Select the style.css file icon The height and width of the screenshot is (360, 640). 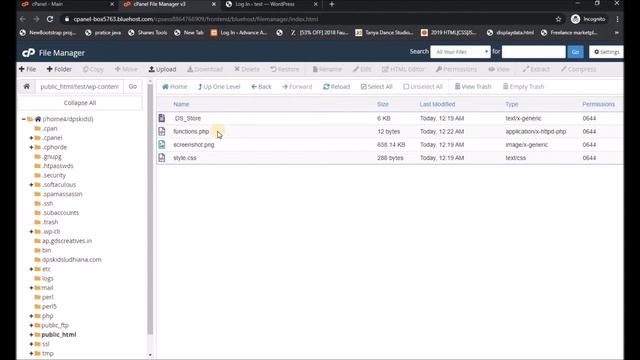(x=162, y=158)
